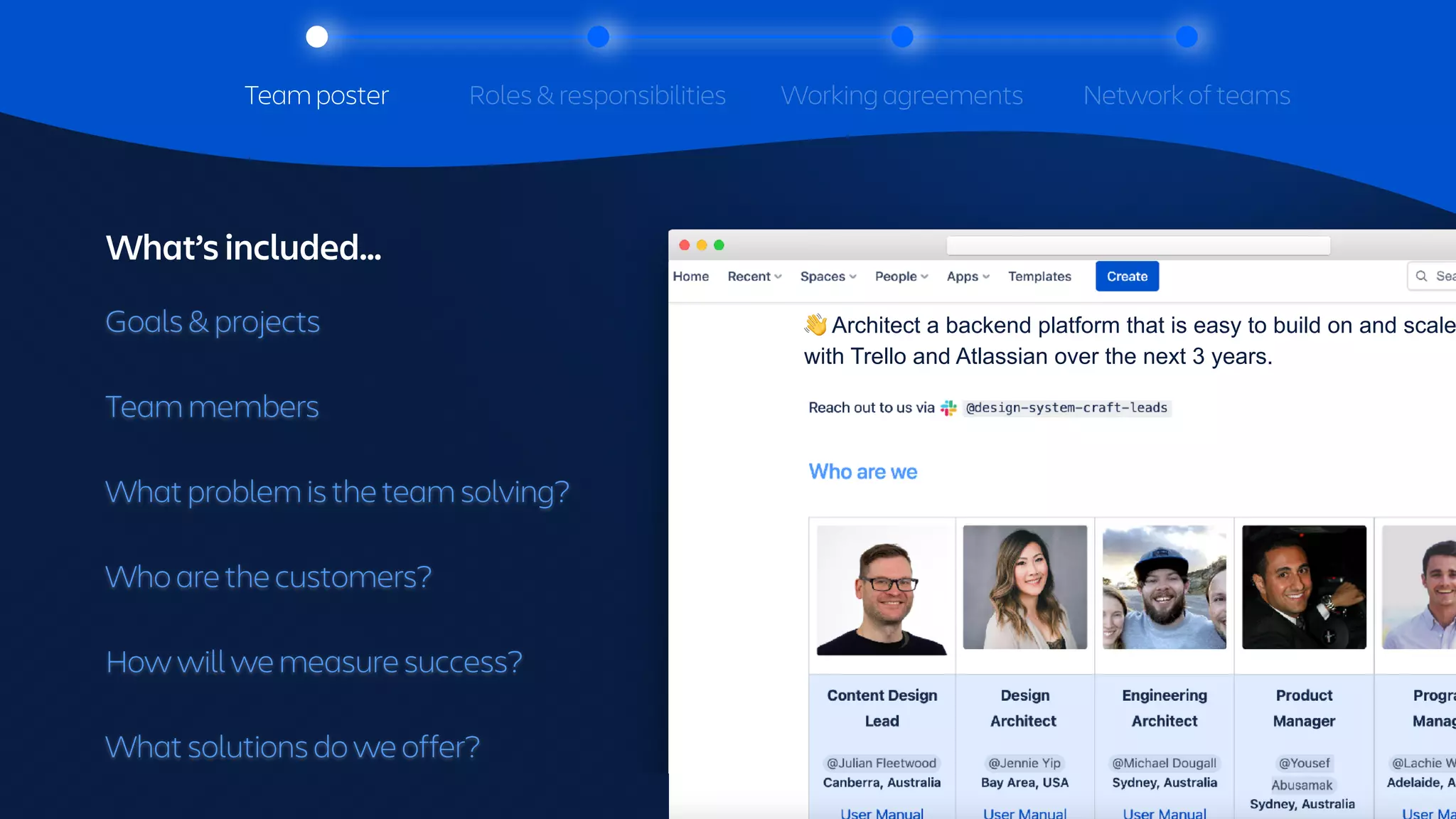Click the red close window dot
This screenshot has height=819, width=1456.
[x=685, y=245]
